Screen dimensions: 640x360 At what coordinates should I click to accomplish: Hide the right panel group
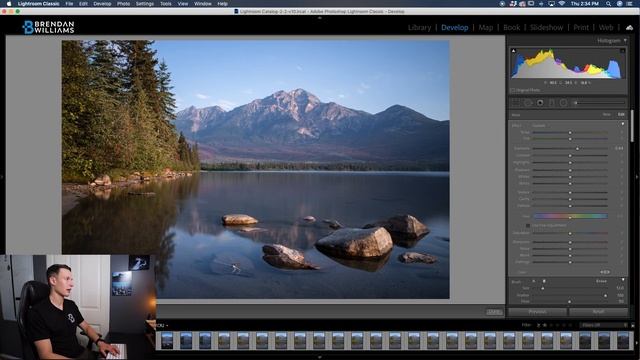point(637,177)
